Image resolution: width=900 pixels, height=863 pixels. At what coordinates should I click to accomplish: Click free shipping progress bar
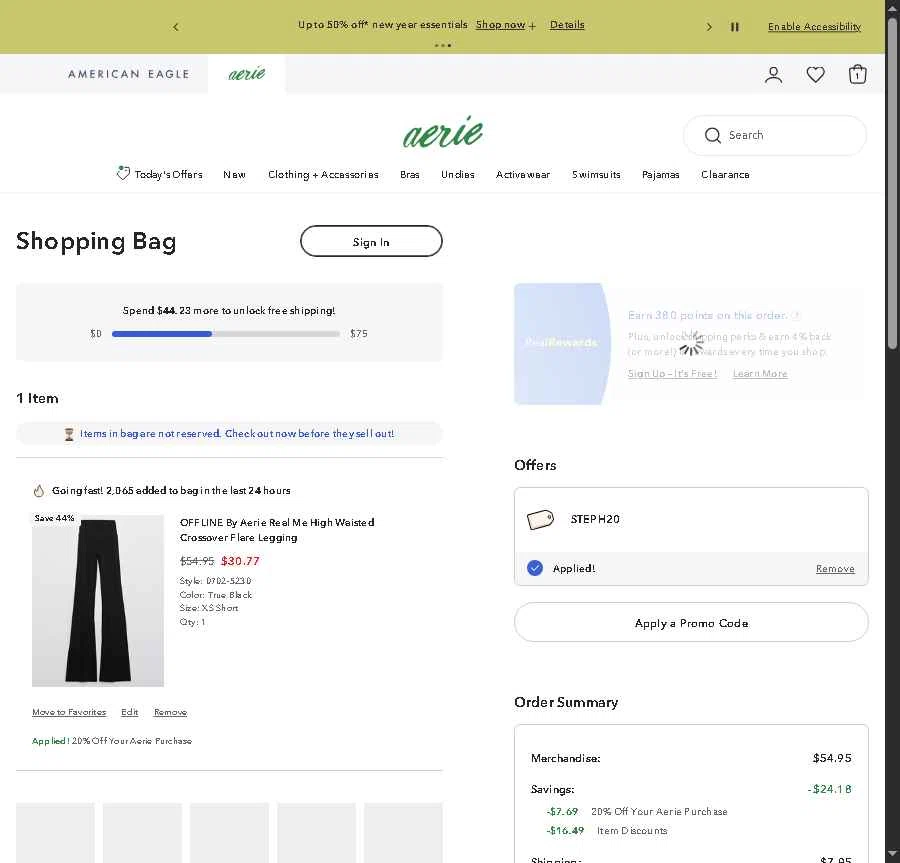point(226,334)
